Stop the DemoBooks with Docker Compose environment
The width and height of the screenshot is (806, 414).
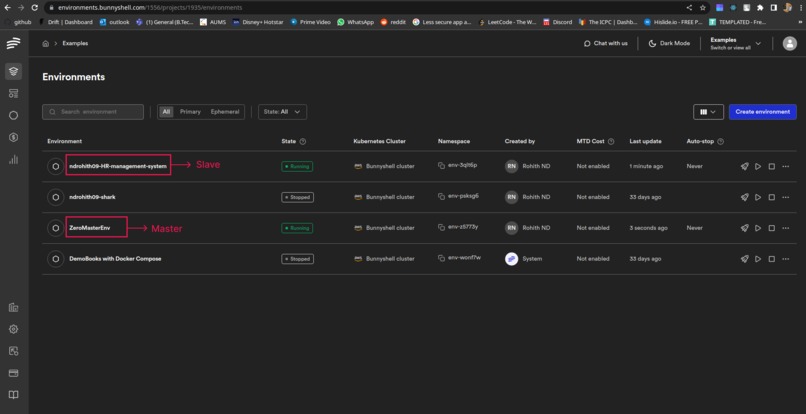772,259
